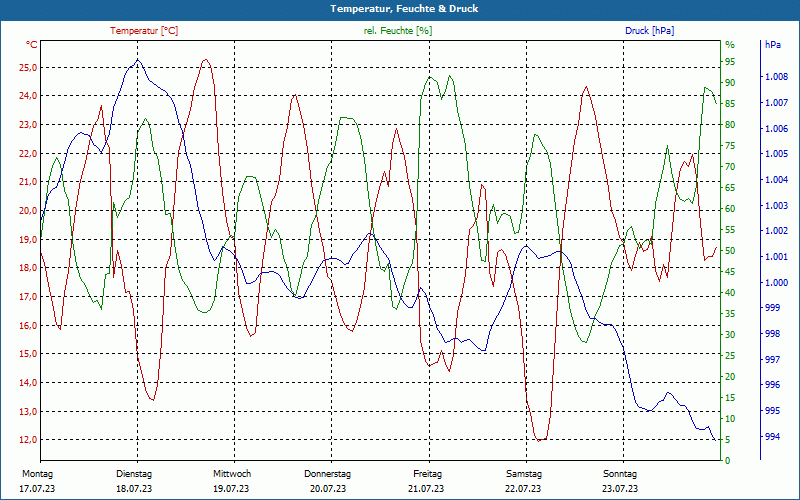Click the date label "19.07.23"
800x500 pixels.
[x=231, y=489]
